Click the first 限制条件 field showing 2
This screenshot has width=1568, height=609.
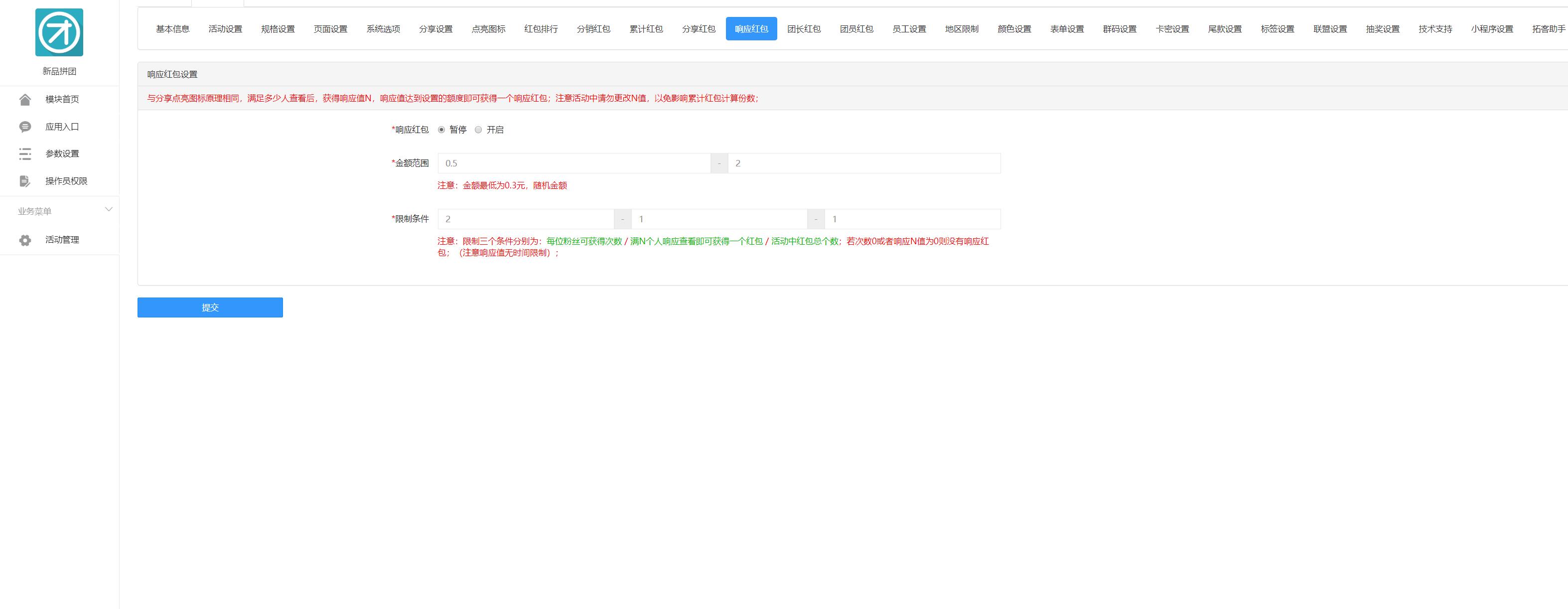(x=526, y=219)
